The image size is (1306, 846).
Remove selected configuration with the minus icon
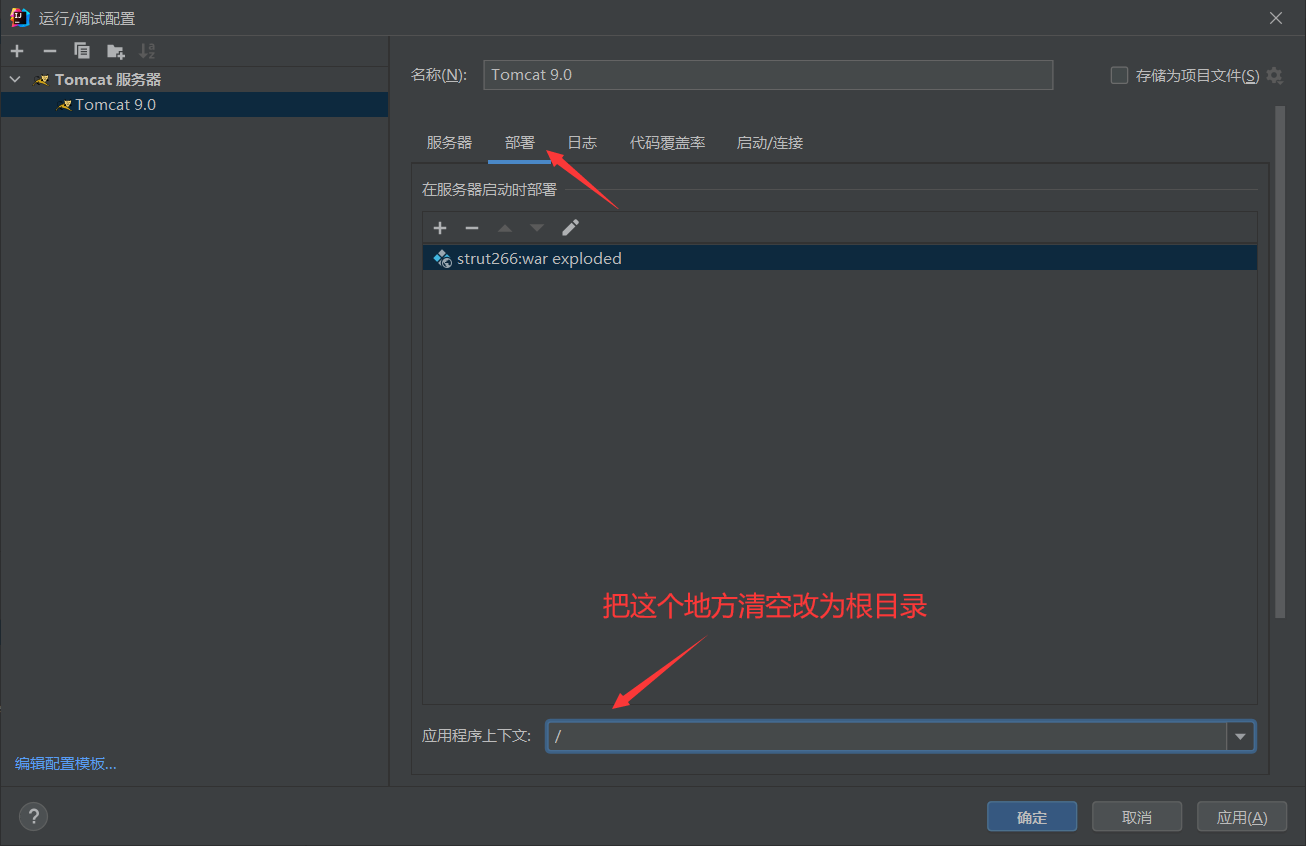[50, 51]
